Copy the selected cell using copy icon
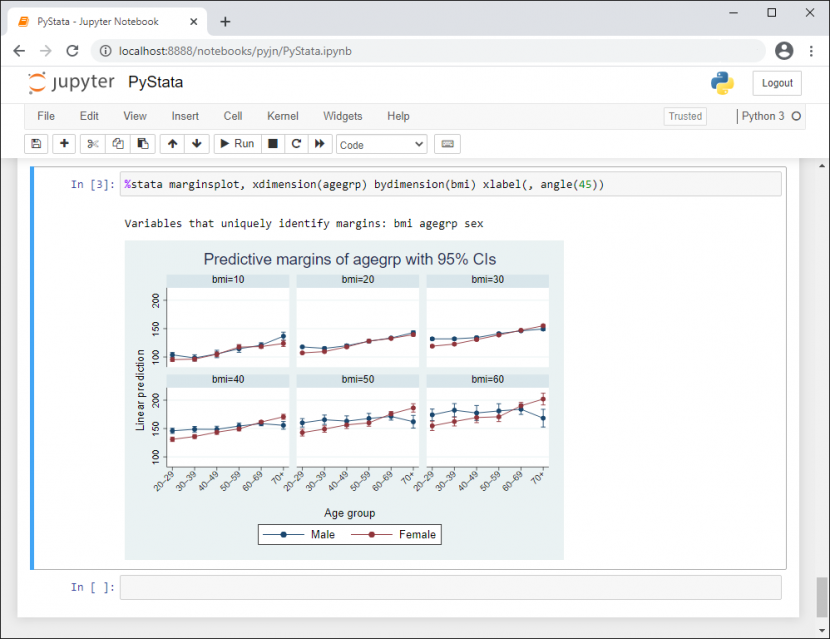This screenshot has width=830, height=639. (x=116, y=144)
